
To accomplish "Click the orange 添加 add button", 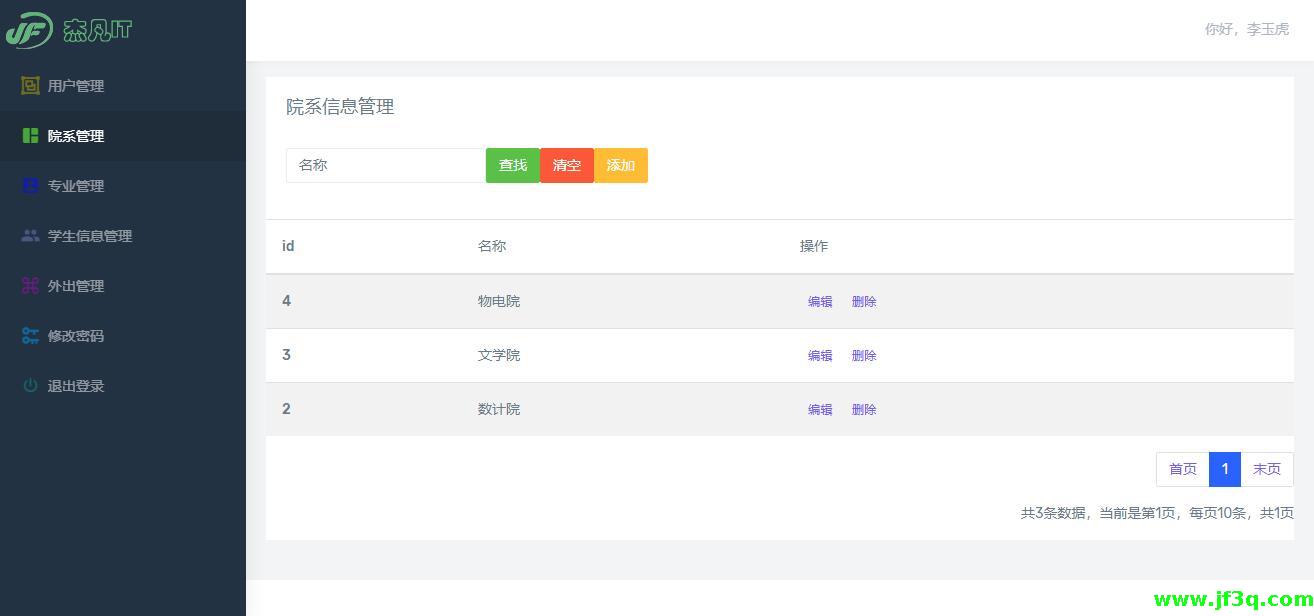I will coord(620,165).
